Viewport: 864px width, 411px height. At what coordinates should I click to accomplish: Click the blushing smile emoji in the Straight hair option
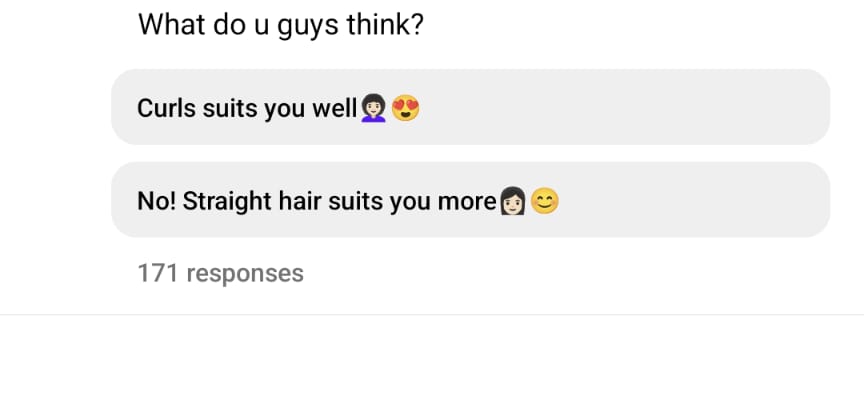point(544,201)
